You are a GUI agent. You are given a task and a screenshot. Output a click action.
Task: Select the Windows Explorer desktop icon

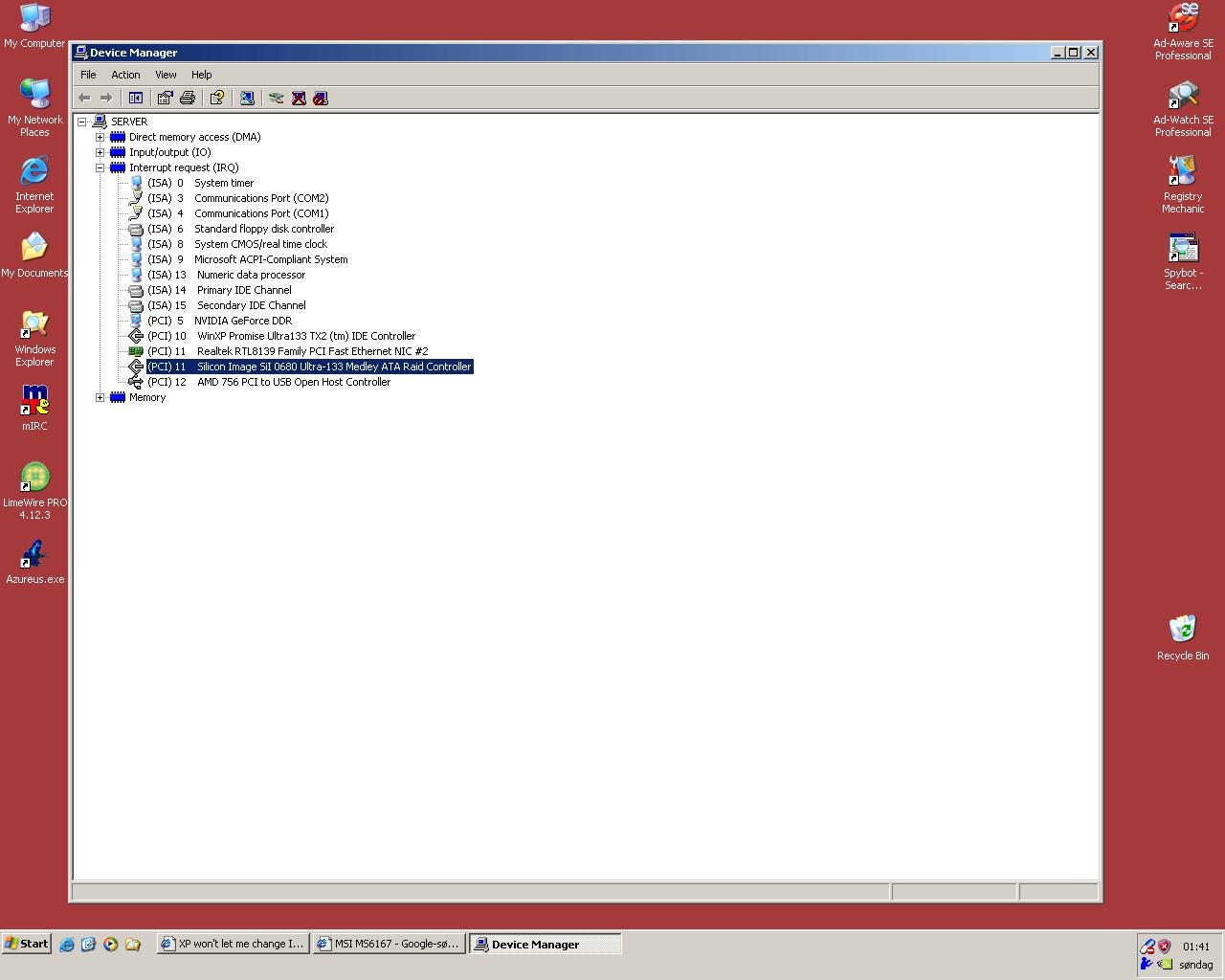pyautogui.click(x=34, y=337)
